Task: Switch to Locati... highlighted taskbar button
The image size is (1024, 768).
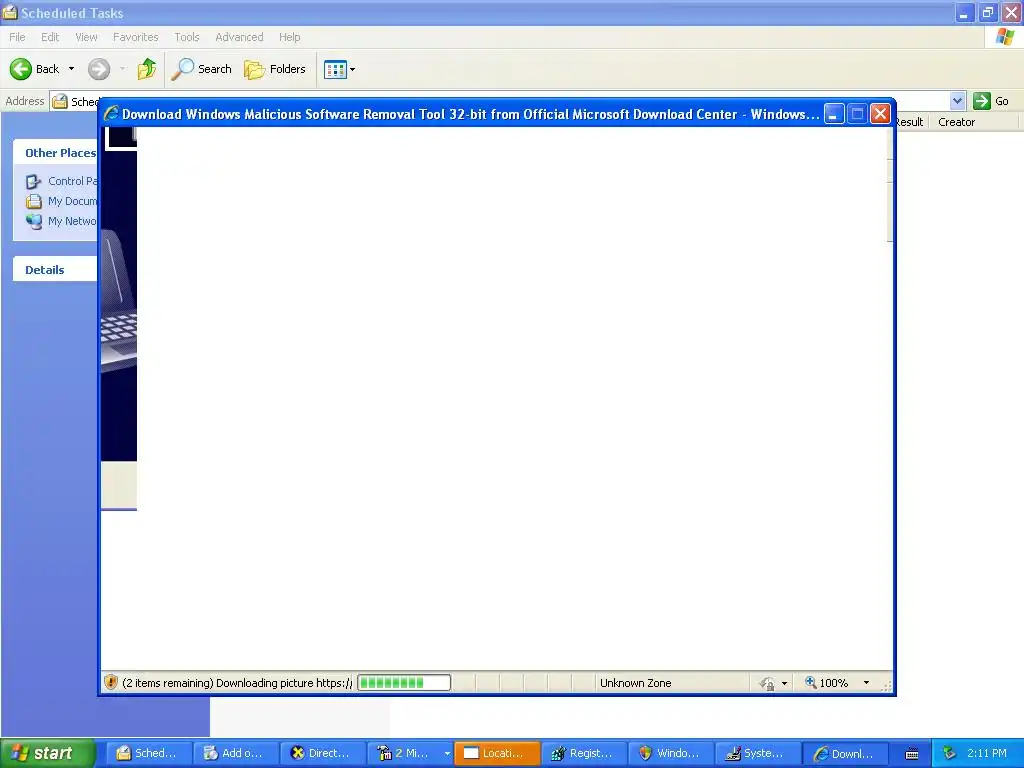Action: click(x=497, y=753)
